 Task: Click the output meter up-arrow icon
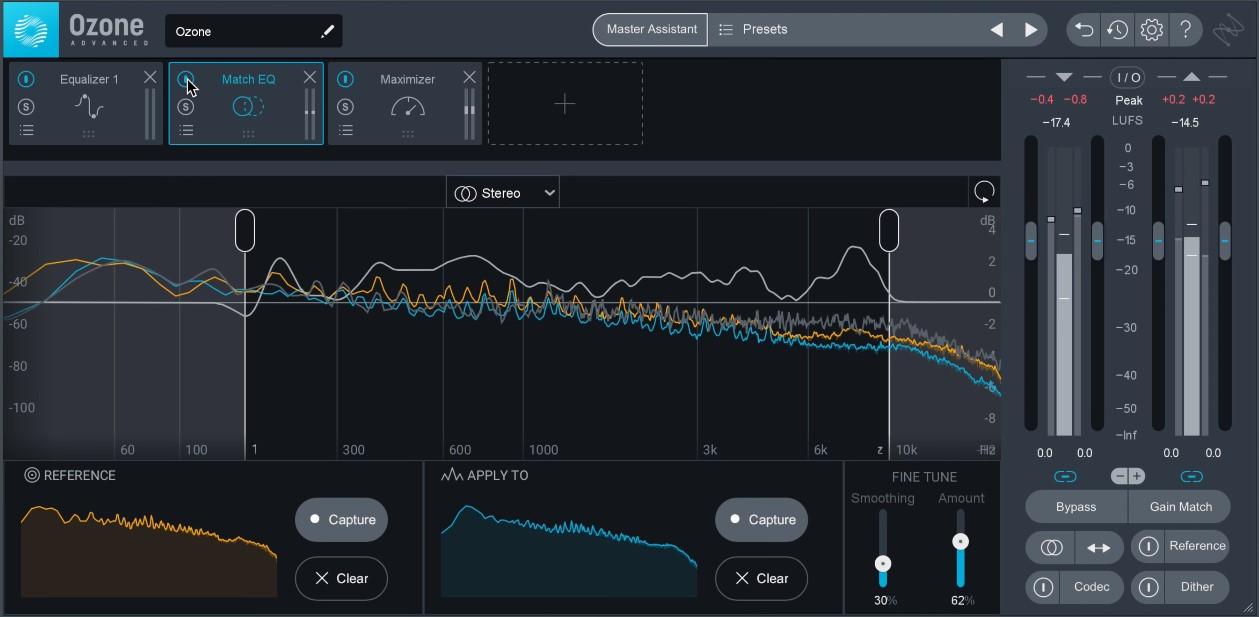(x=1191, y=77)
